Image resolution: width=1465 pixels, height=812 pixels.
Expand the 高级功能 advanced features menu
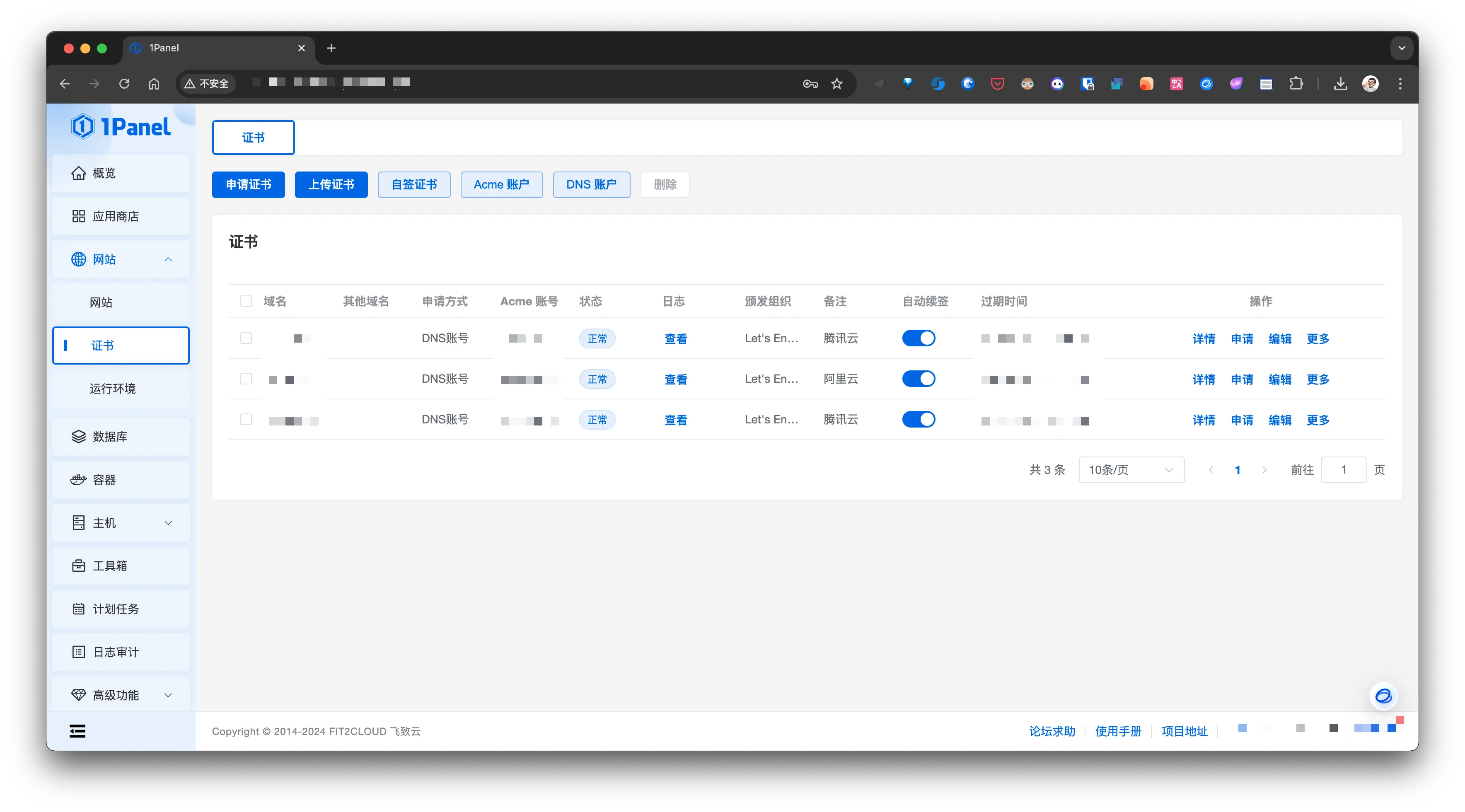[121, 695]
